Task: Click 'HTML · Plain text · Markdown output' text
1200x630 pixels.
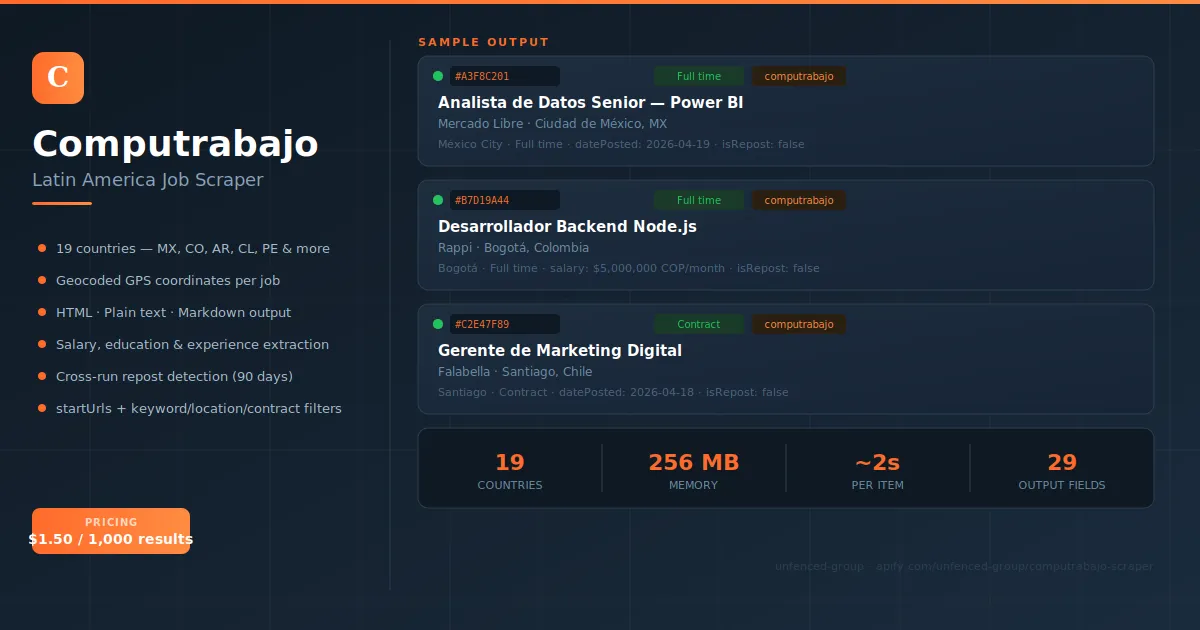Action: pyautogui.click(x=174, y=312)
